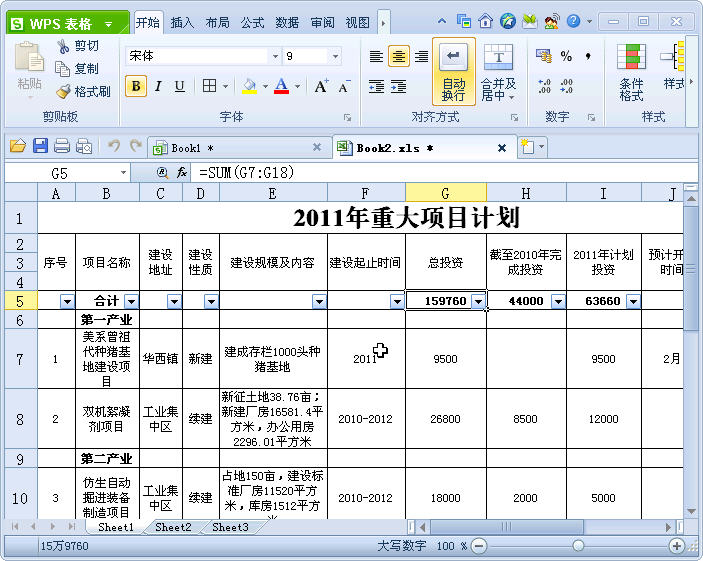
Task: Open the WPS 表格 application menu button
Action: [x=65, y=22]
